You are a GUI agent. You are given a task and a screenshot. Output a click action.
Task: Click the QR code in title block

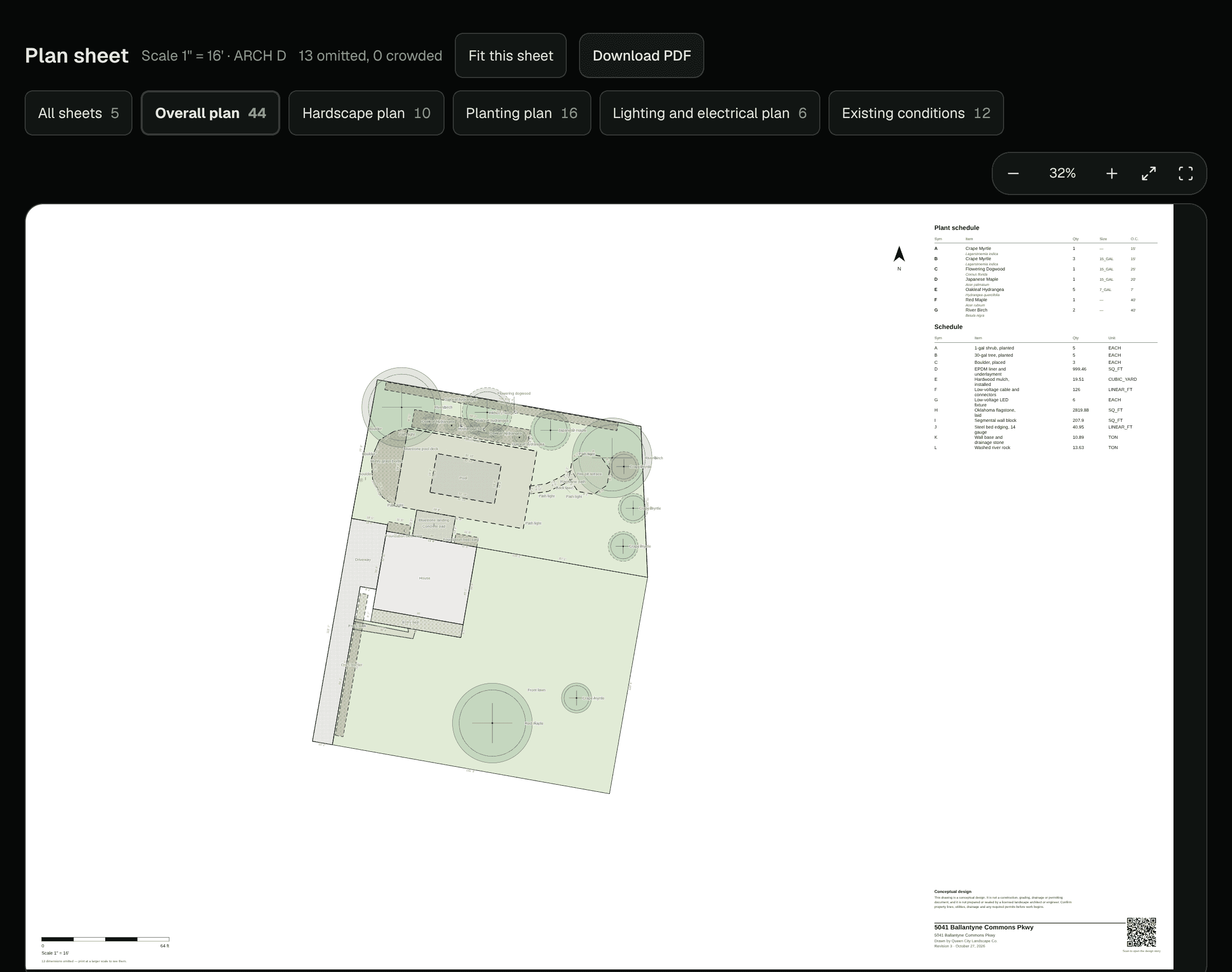point(1141,931)
